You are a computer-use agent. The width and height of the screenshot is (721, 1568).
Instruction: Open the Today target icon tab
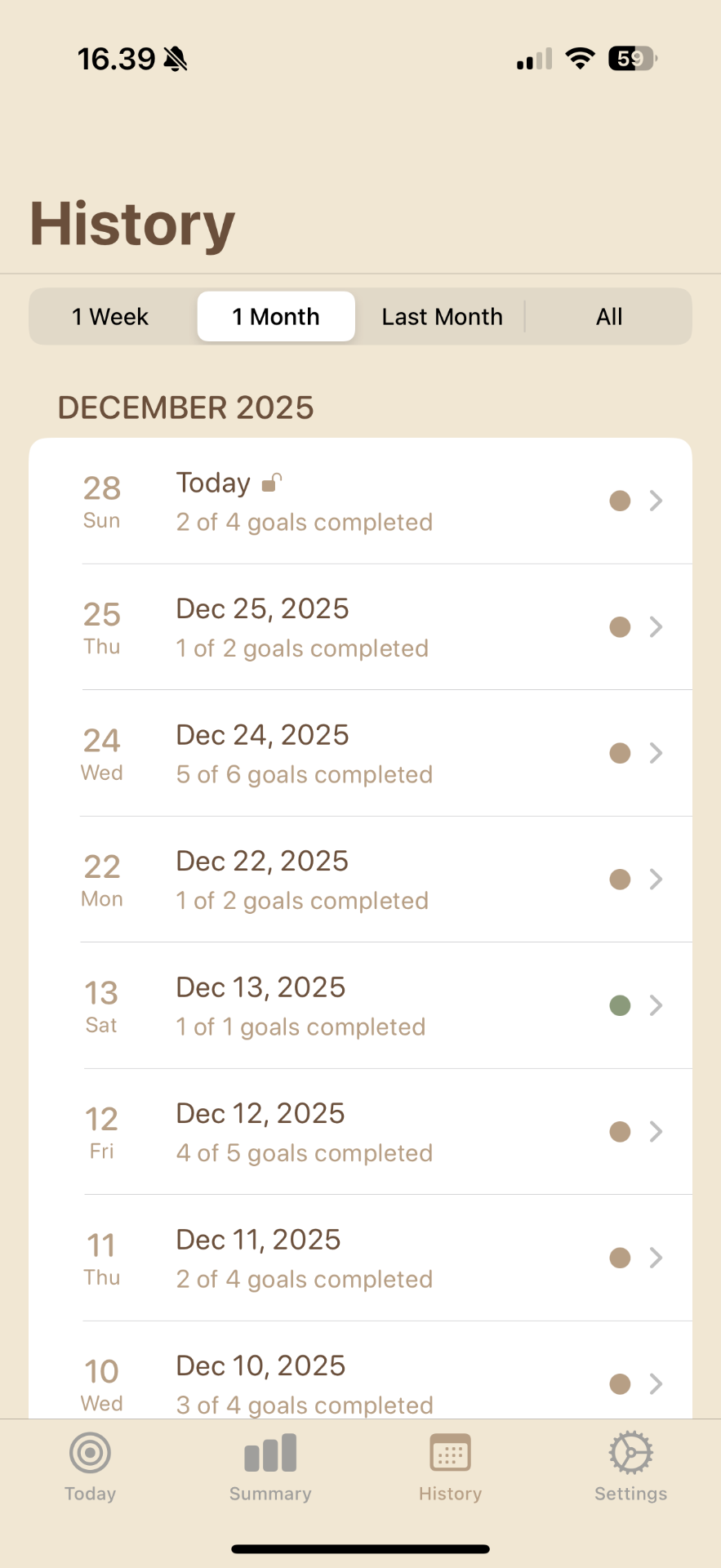click(90, 1454)
